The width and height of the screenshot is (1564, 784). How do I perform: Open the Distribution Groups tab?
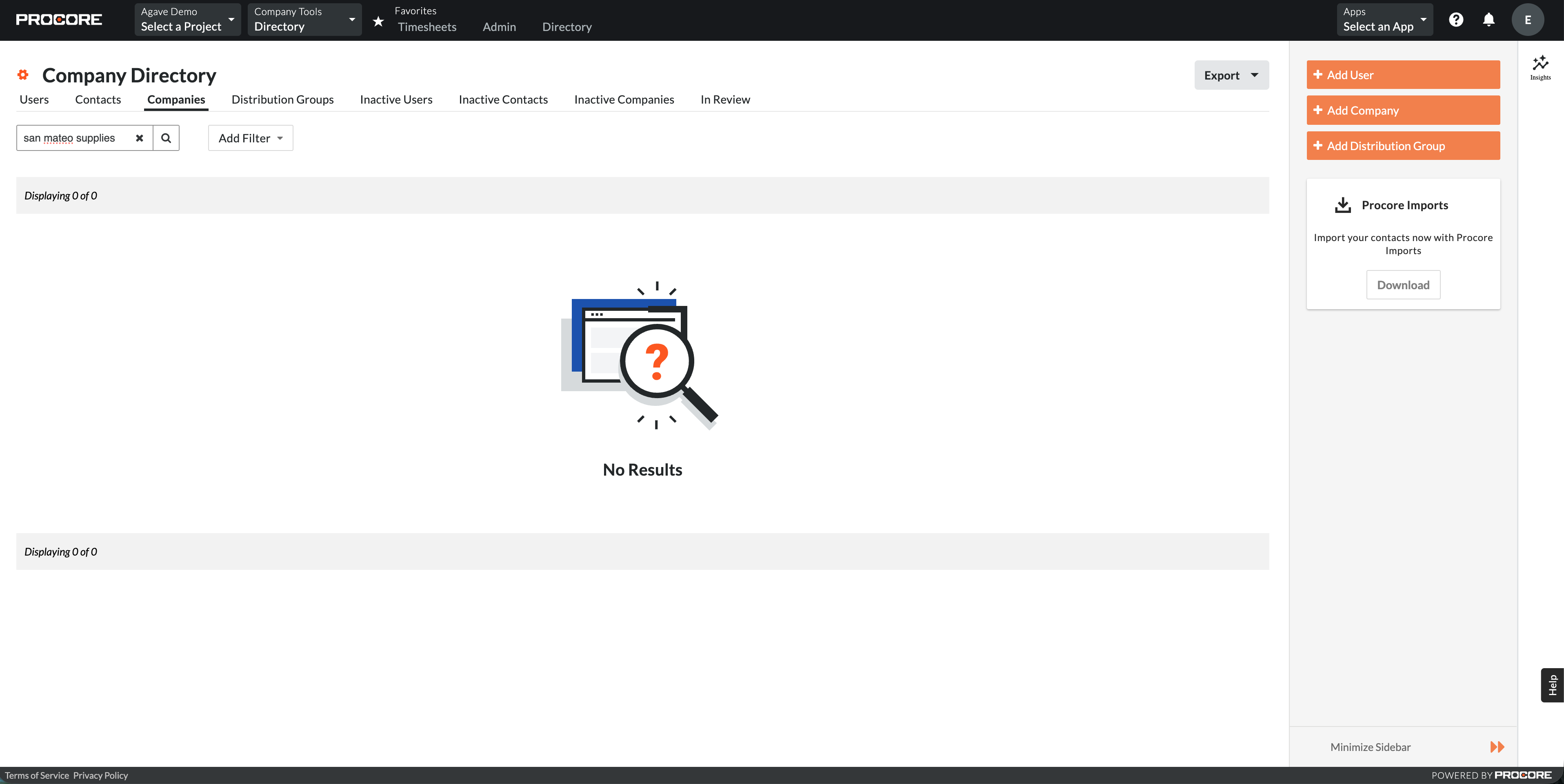[x=282, y=100]
